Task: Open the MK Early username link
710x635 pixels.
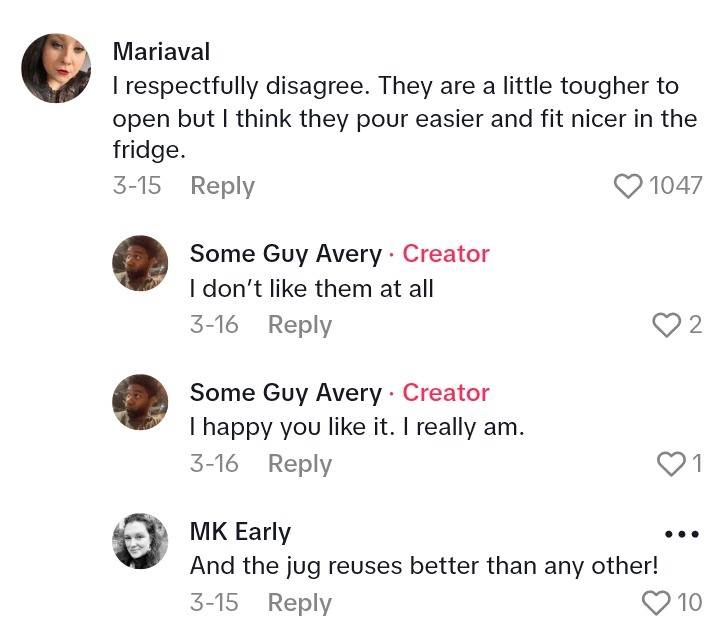Action: 240,531
